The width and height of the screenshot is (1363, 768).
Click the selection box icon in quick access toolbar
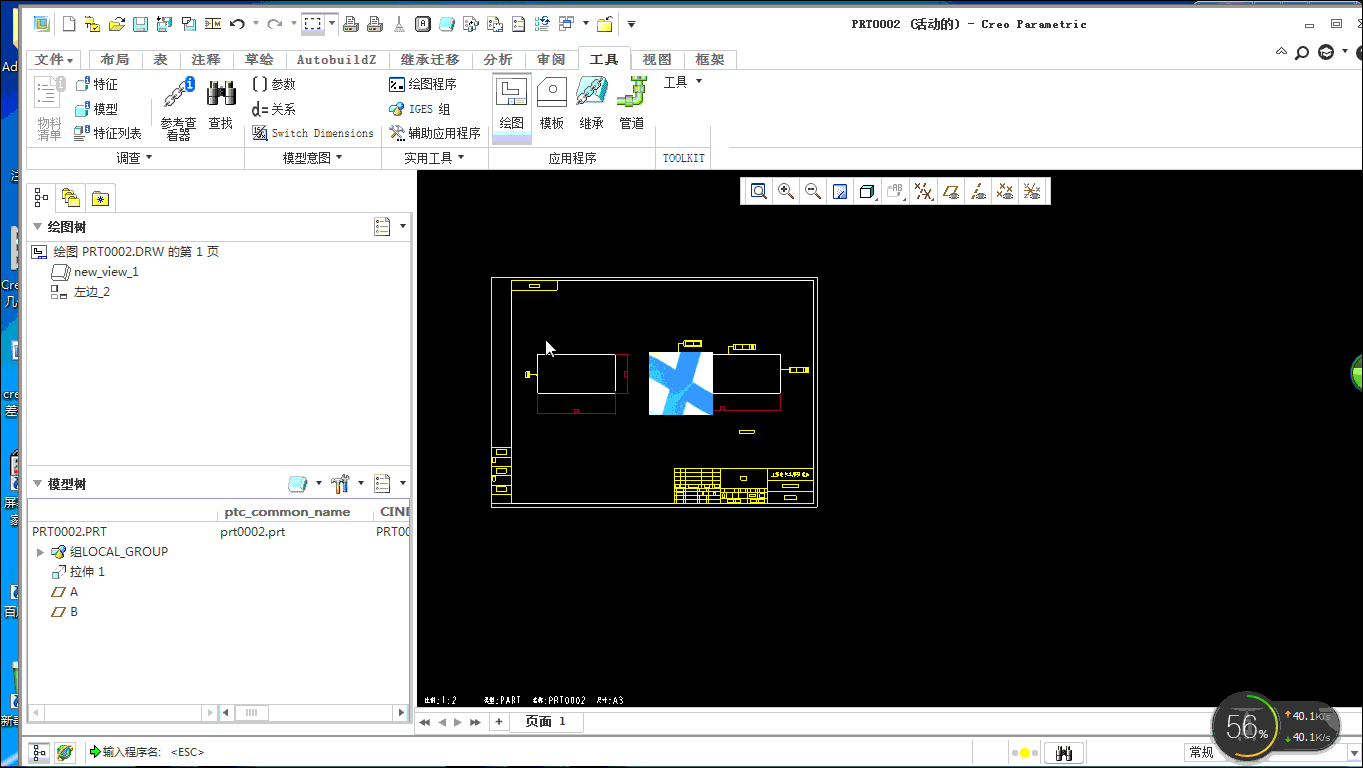pyautogui.click(x=314, y=24)
